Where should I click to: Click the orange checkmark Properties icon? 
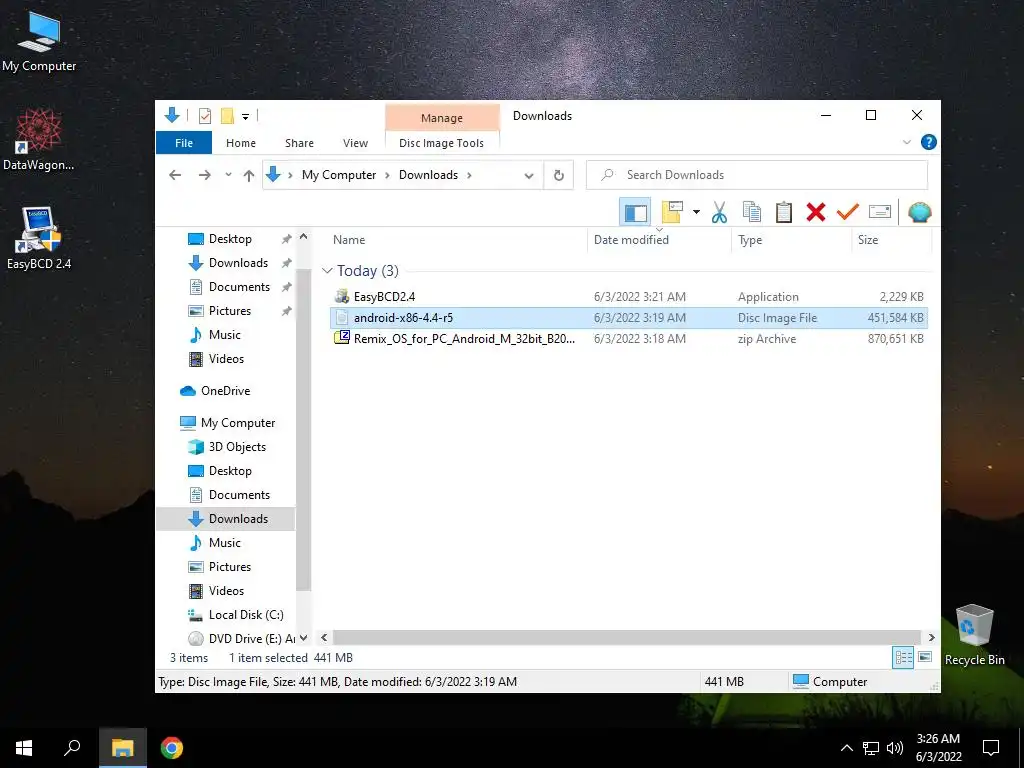pyautogui.click(x=848, y=212)
